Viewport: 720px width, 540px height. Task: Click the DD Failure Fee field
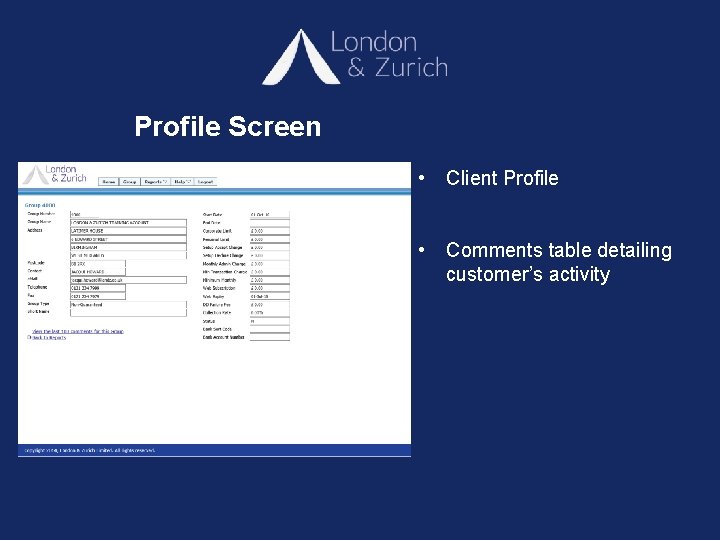tap(270, 304)
